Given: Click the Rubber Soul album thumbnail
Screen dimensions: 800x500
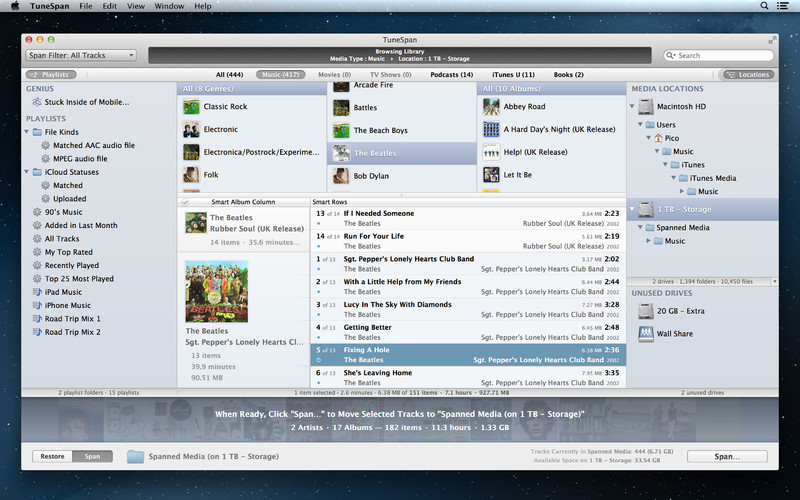Looking at the screenshot, I should (x=196, y=223).
